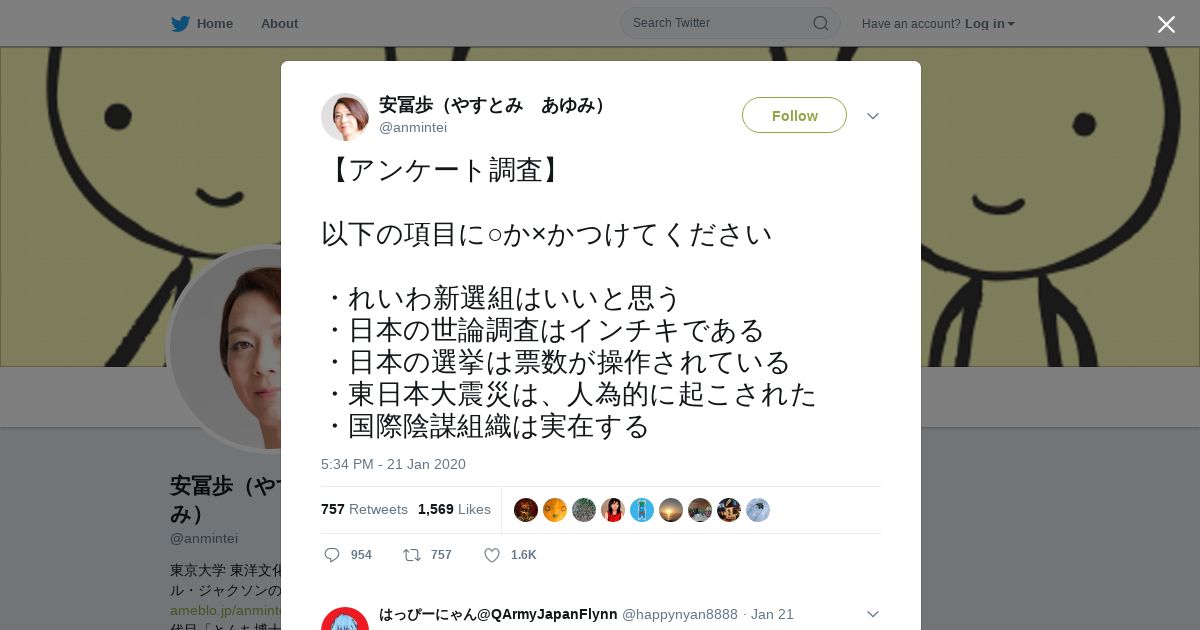1200x630 pixels.
Task: Open the 757 Retweets list
Action: (x=364, y=510)
